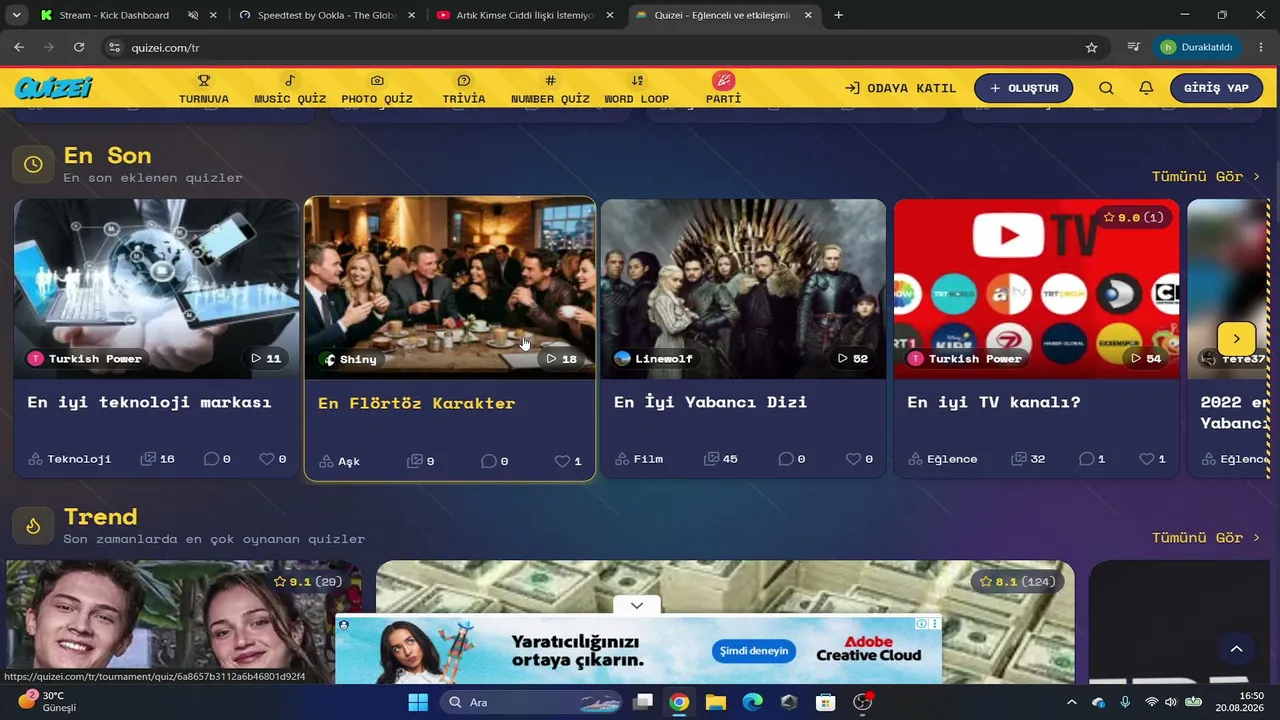Viewport: 1280px width, 720px height.
Task: Click the Film category tag
Action: pos(639,459)
